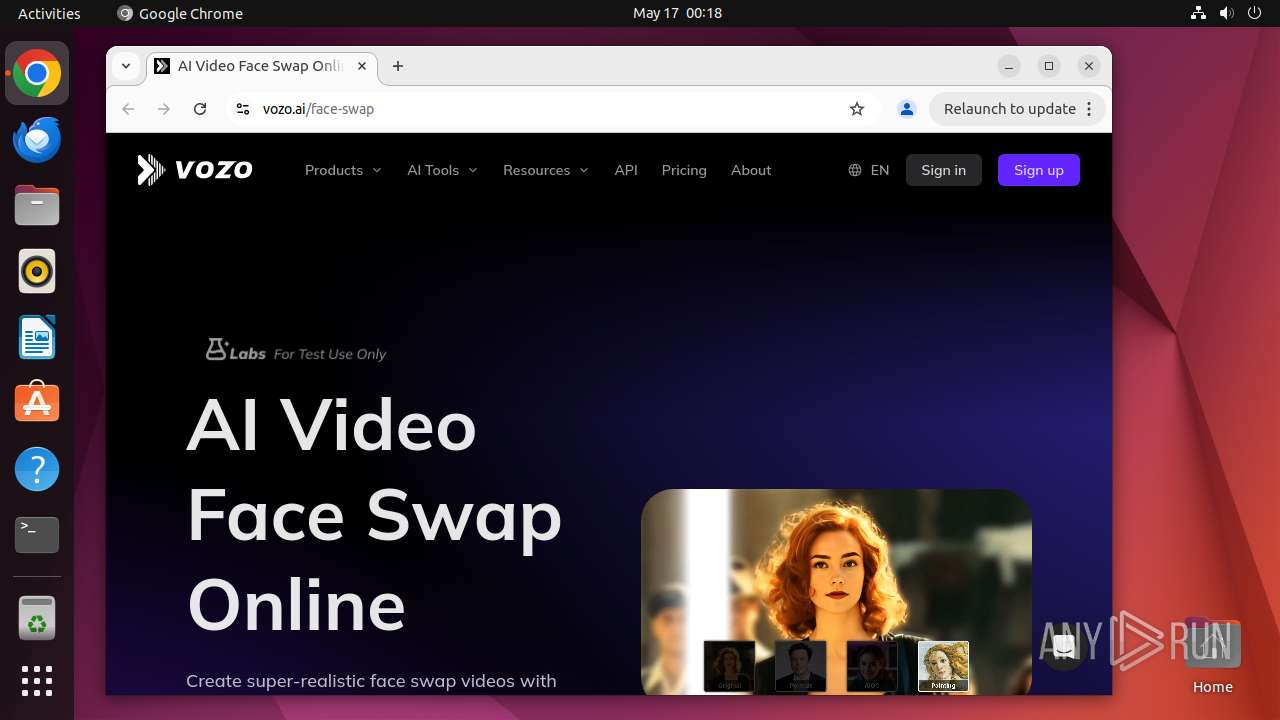Click the purple Sign up button
This screenshot has height=720, width=1280.
1039,170
